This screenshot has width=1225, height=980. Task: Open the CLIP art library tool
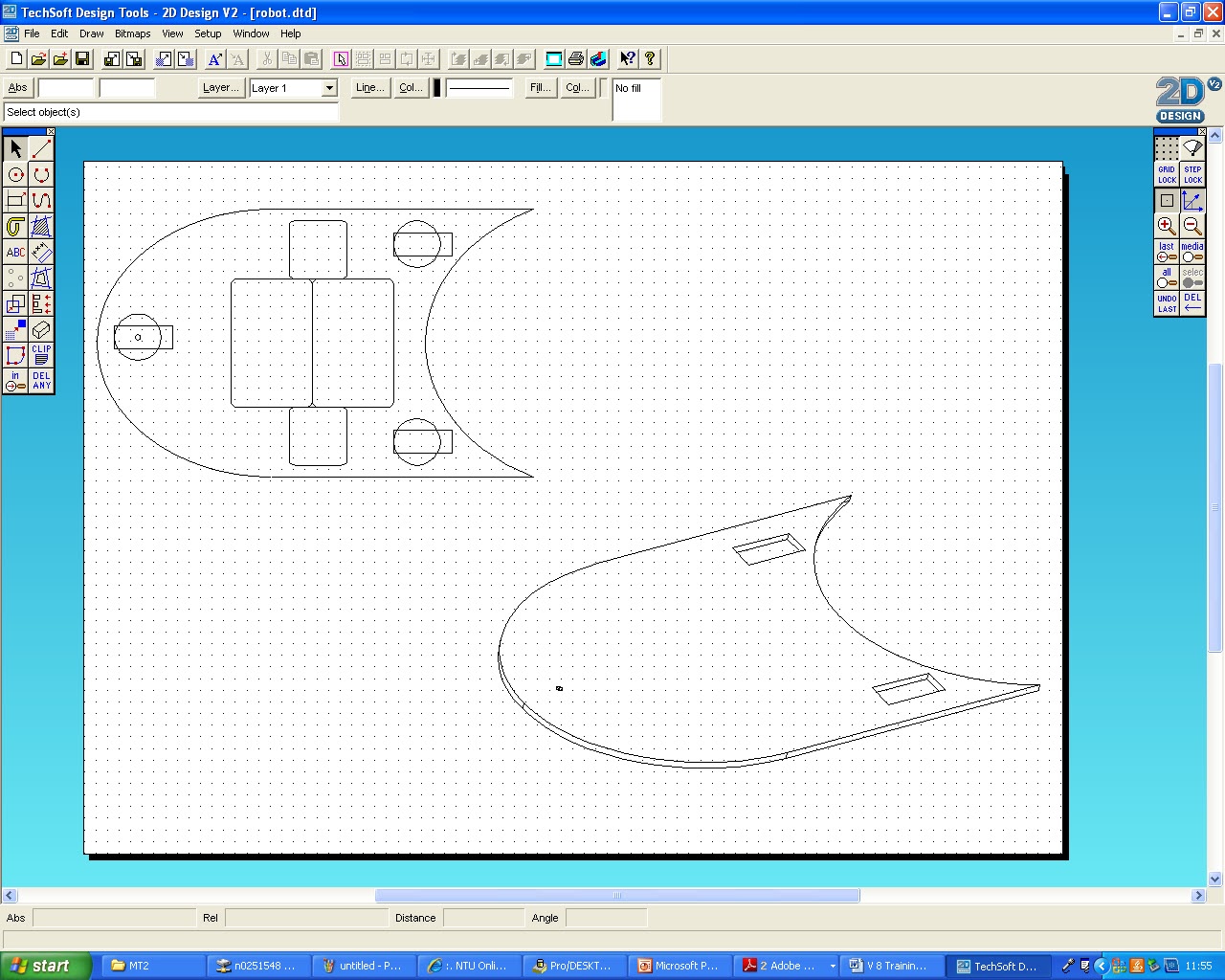point(40,355)
